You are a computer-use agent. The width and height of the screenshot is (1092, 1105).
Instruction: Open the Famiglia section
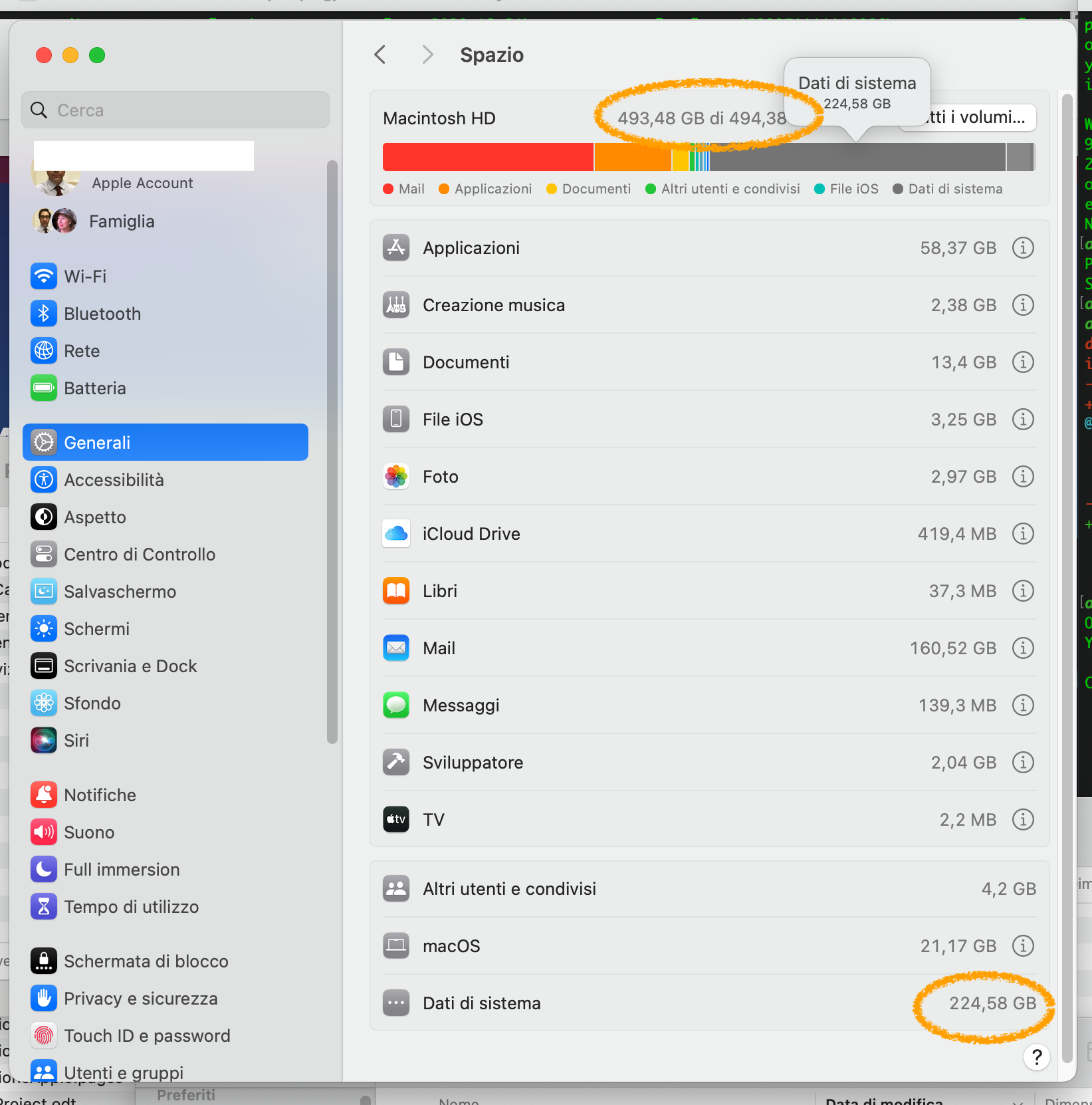coord(122,221)
